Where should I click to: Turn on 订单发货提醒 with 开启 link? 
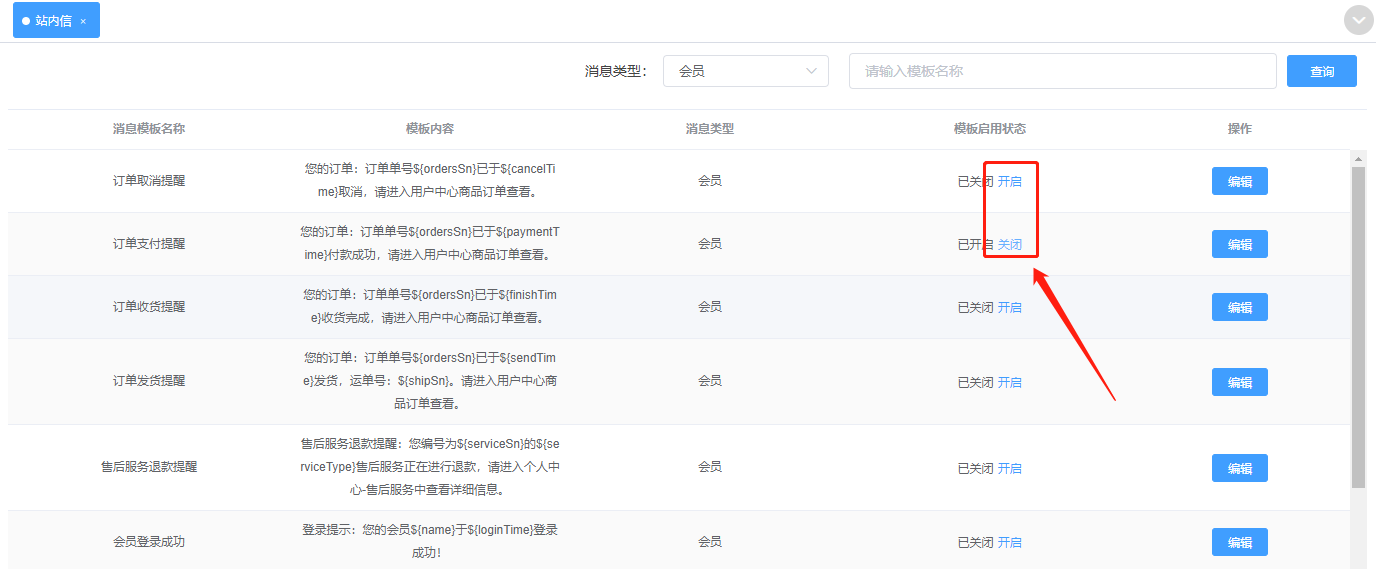[1010, 382]
